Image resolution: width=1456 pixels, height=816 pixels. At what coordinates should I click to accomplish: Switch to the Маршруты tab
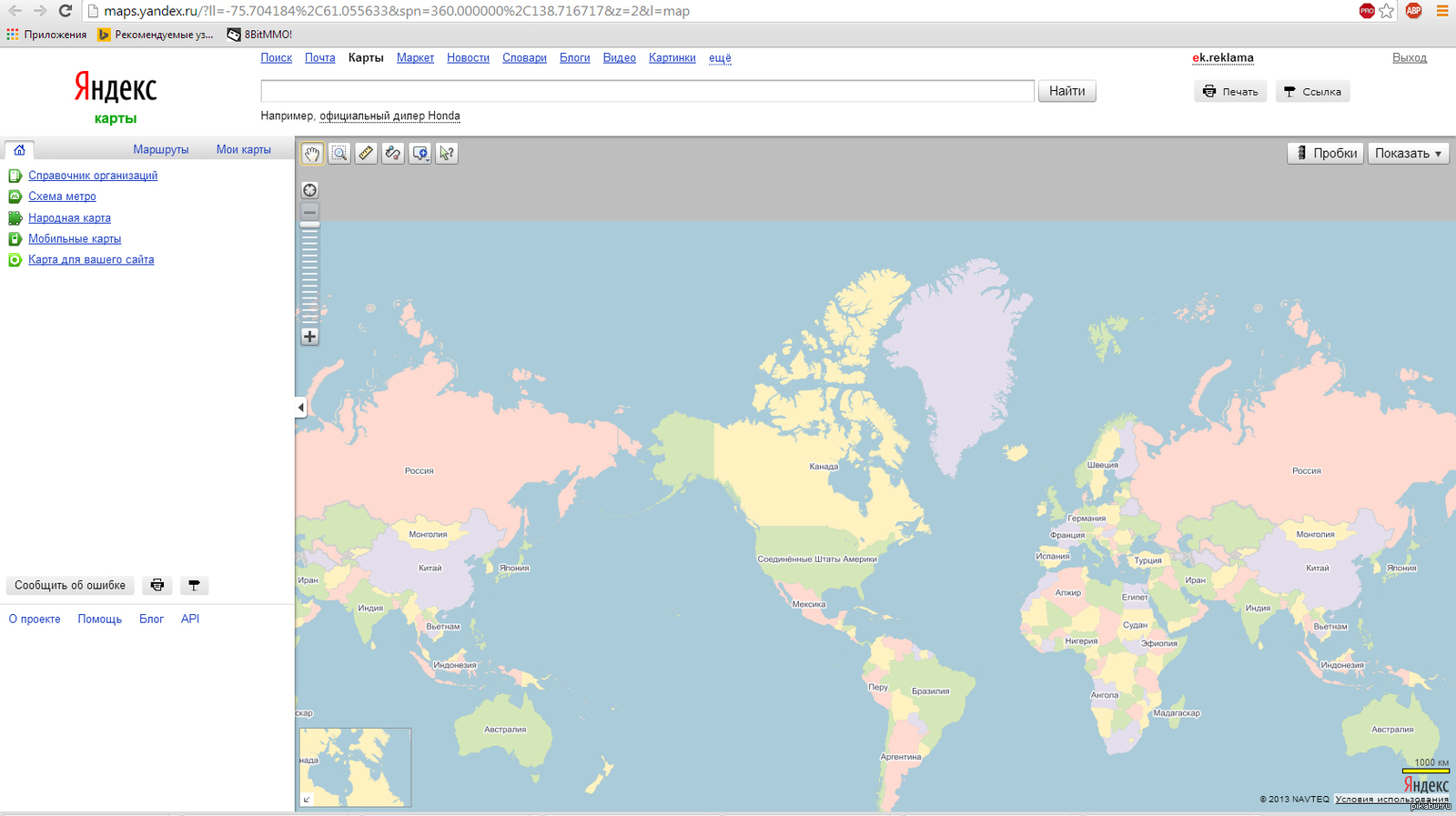[x=161, y=150]
